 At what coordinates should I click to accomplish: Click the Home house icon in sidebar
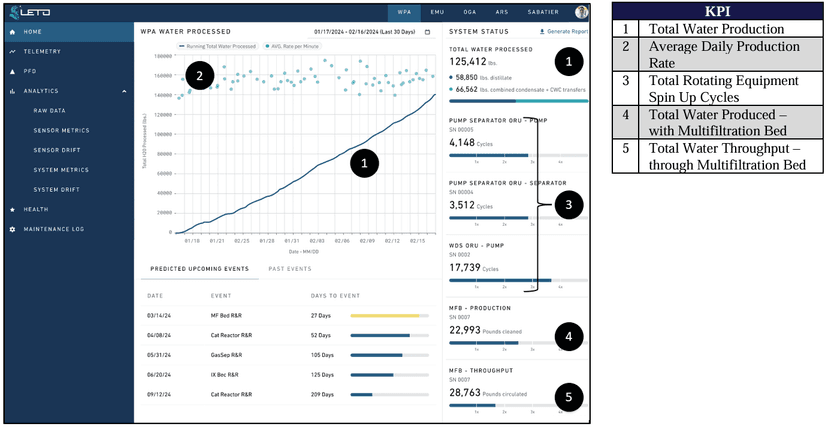coord(12,32)
